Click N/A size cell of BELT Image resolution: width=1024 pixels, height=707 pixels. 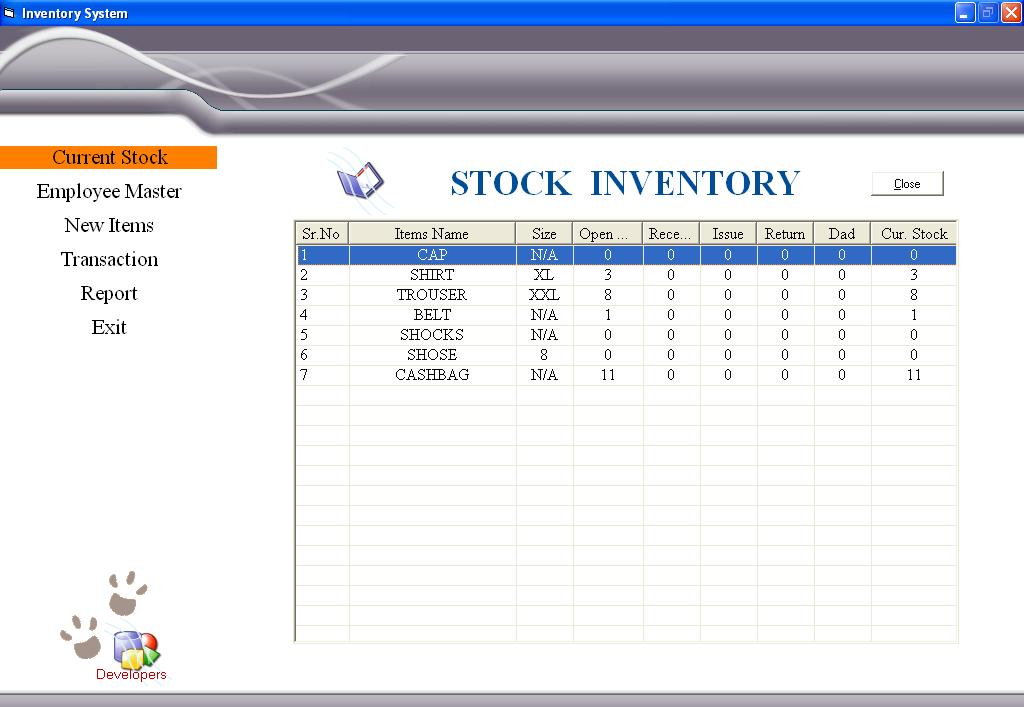pyautogui.click(x=544, y=315)
